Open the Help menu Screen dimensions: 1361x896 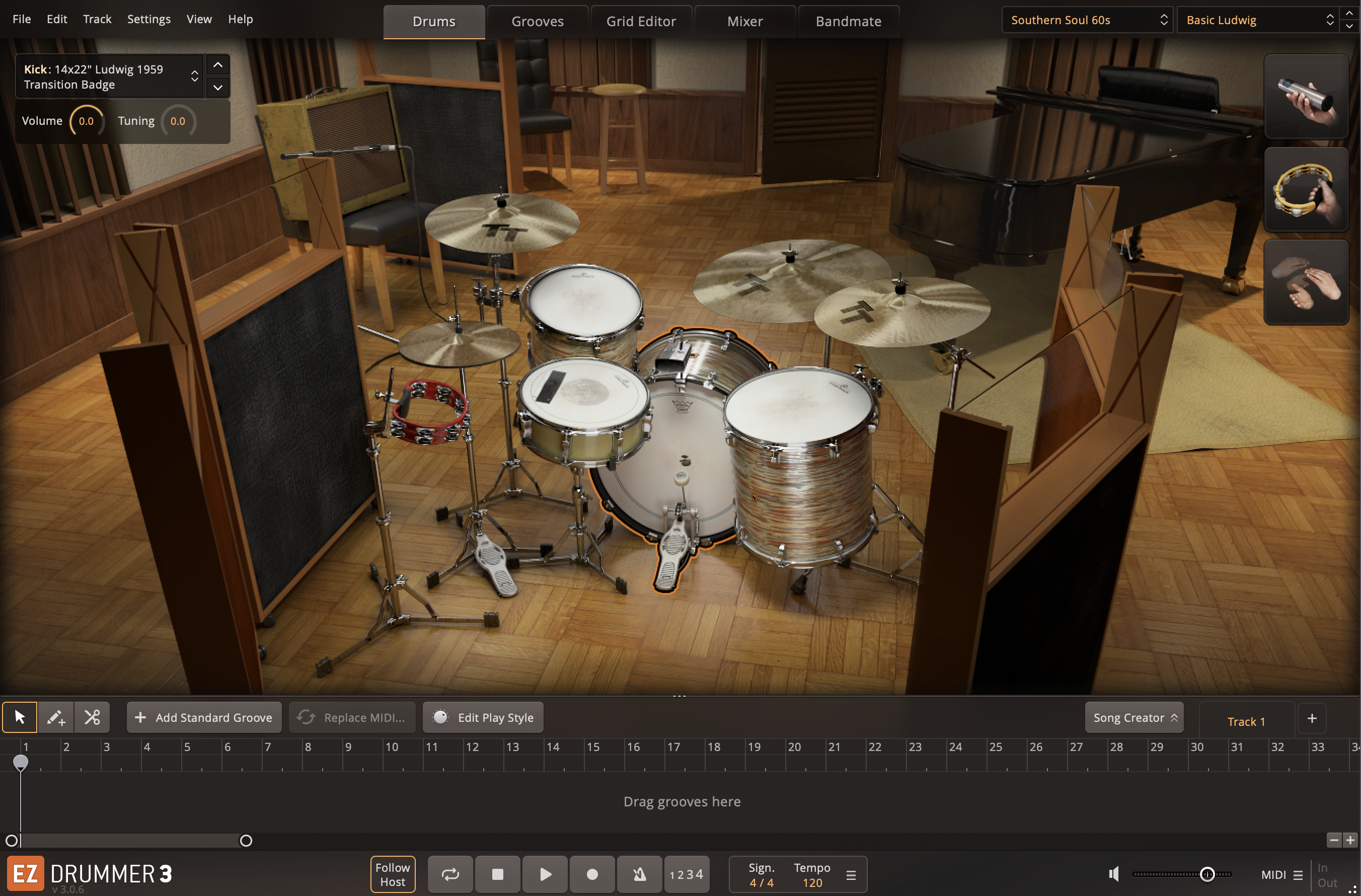(240, 19)
